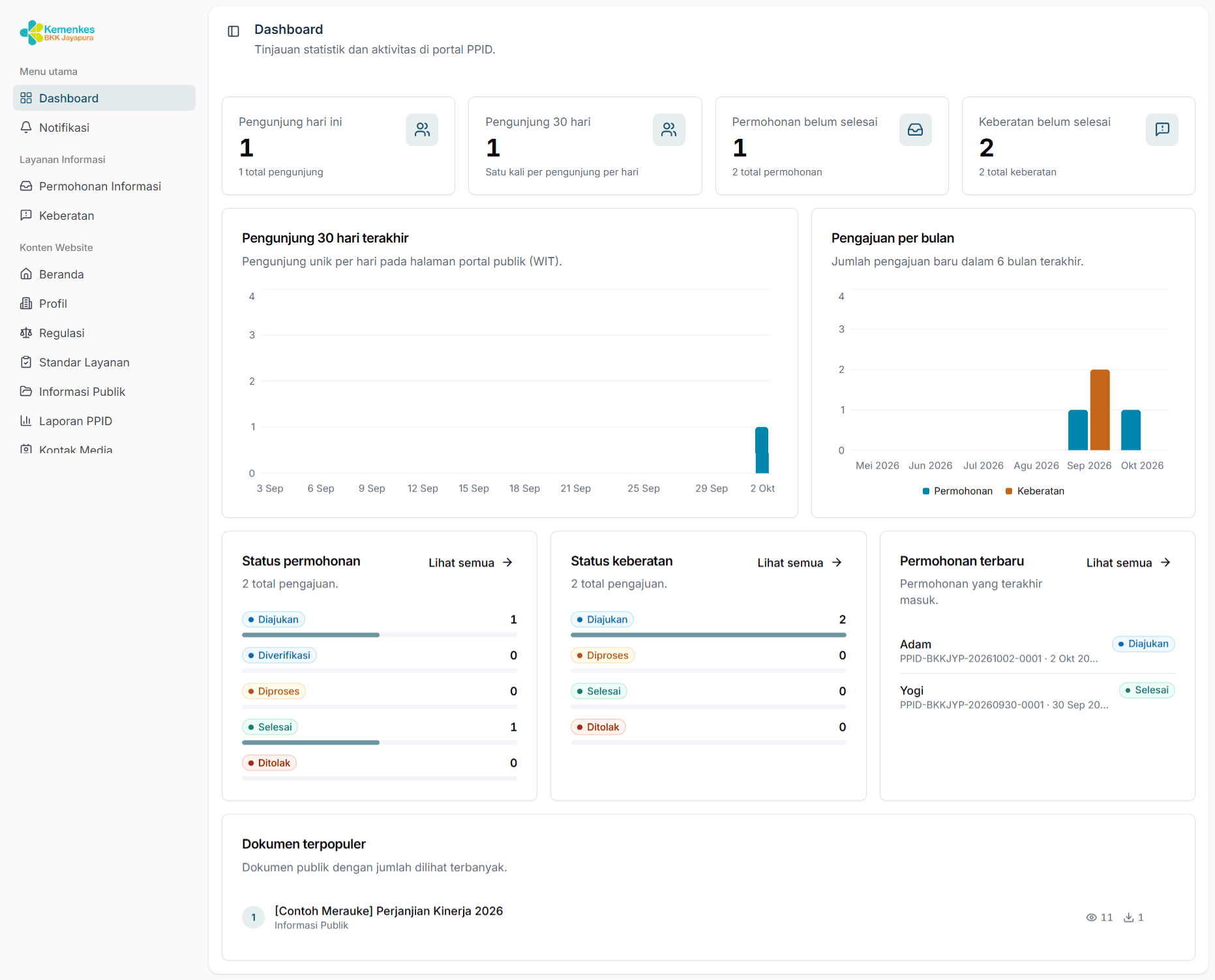Click the Diproses badge in Status keberatan

coord(603,655)
